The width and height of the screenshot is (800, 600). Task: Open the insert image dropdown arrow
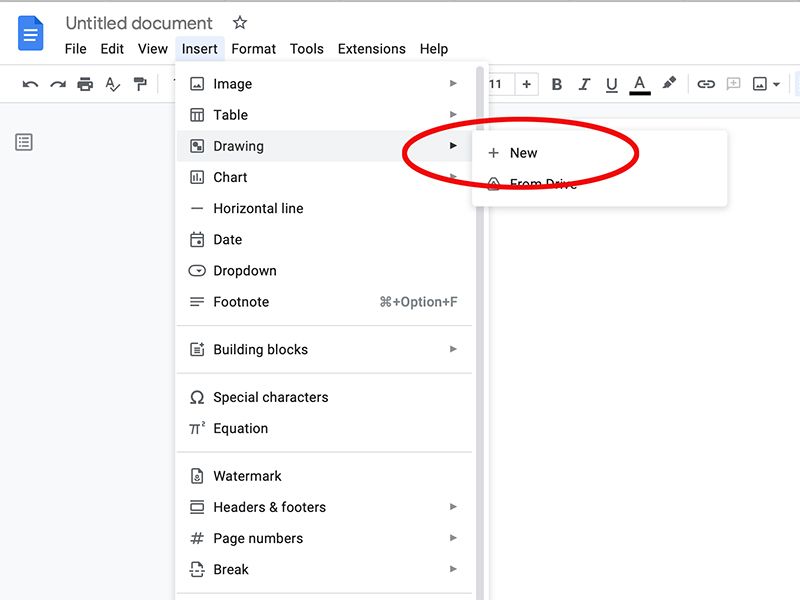(x=774, y=84)
